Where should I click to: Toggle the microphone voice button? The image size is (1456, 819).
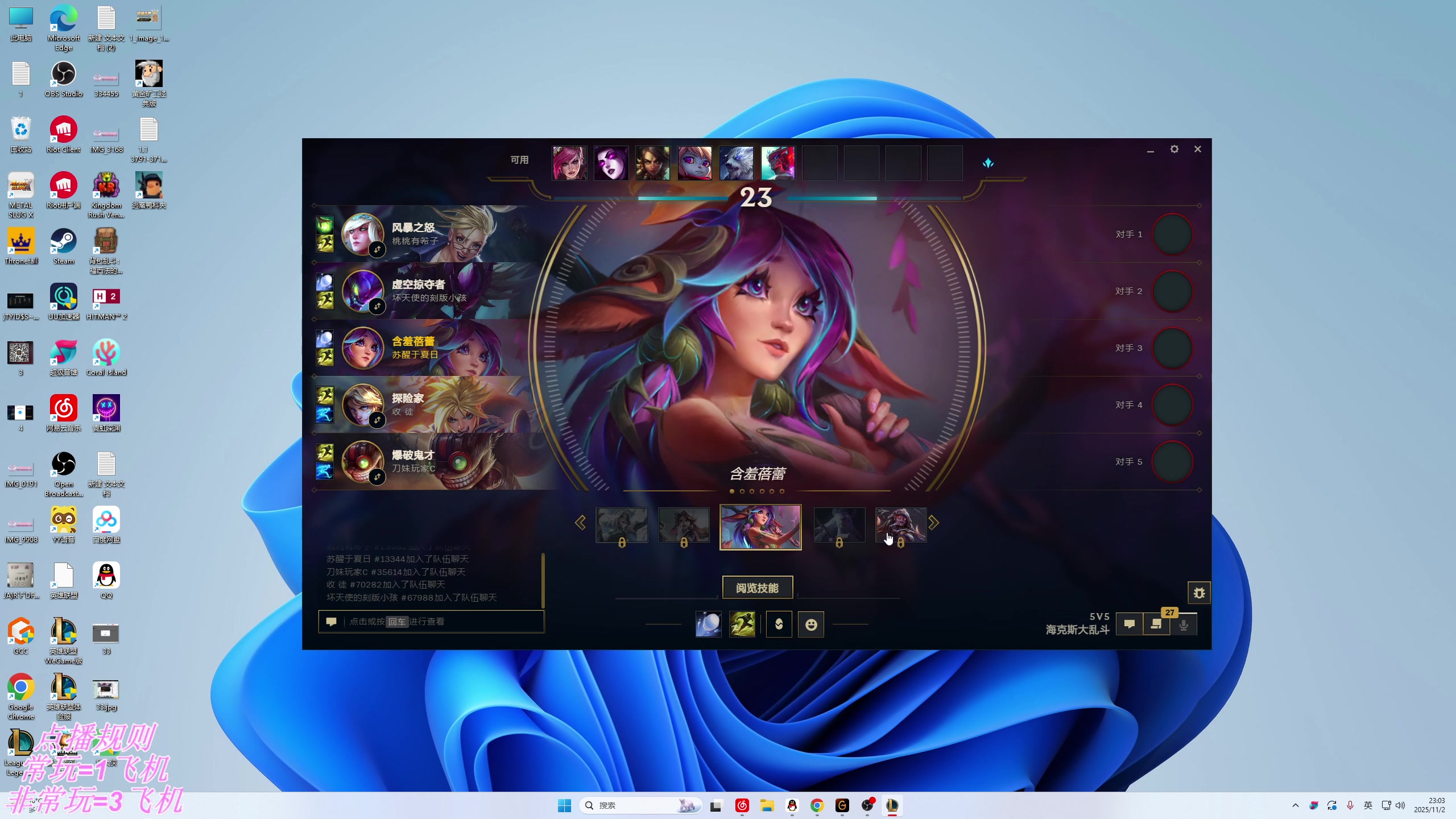click(1184, 624)
